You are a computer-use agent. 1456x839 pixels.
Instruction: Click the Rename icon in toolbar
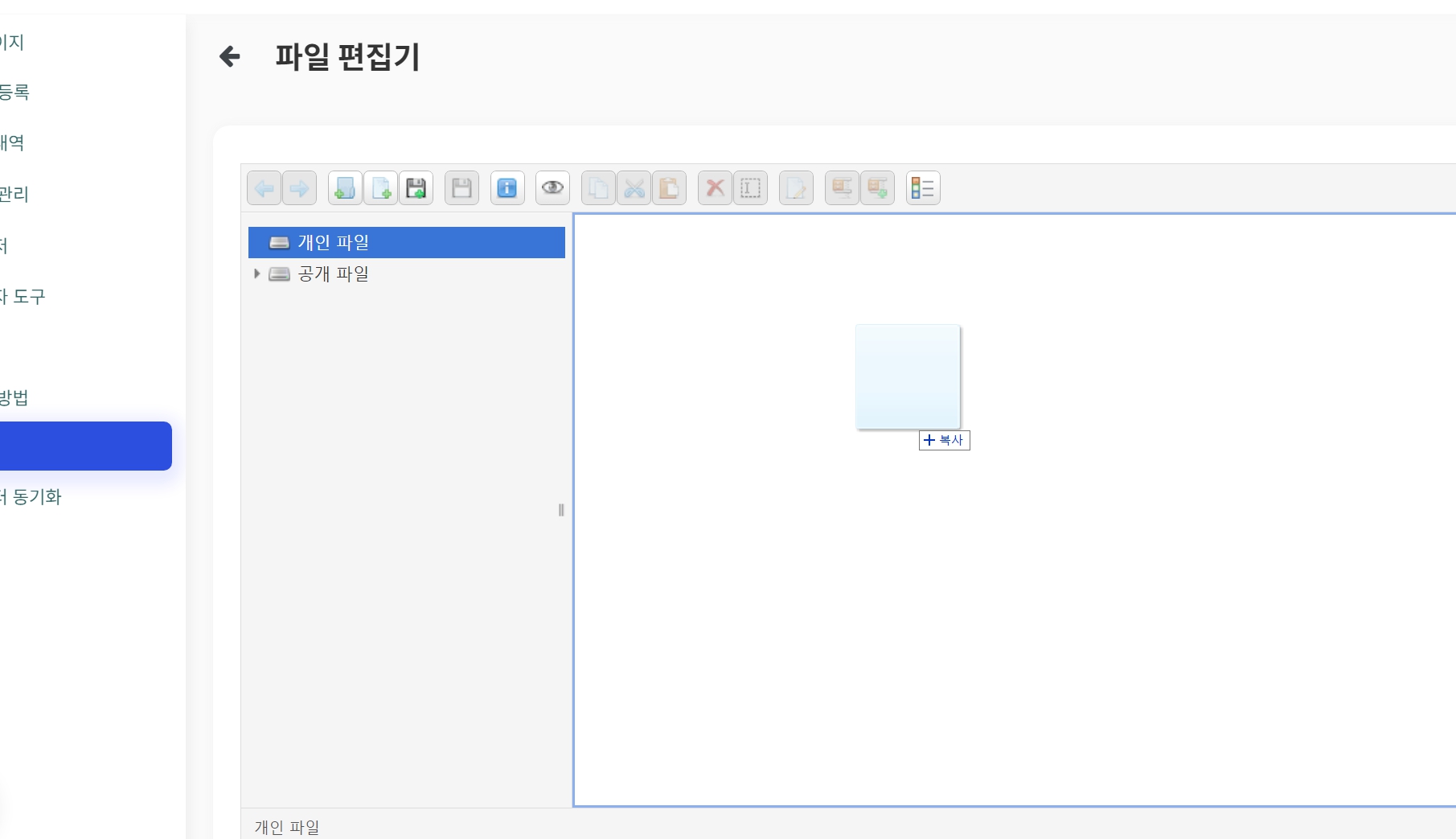750,188
